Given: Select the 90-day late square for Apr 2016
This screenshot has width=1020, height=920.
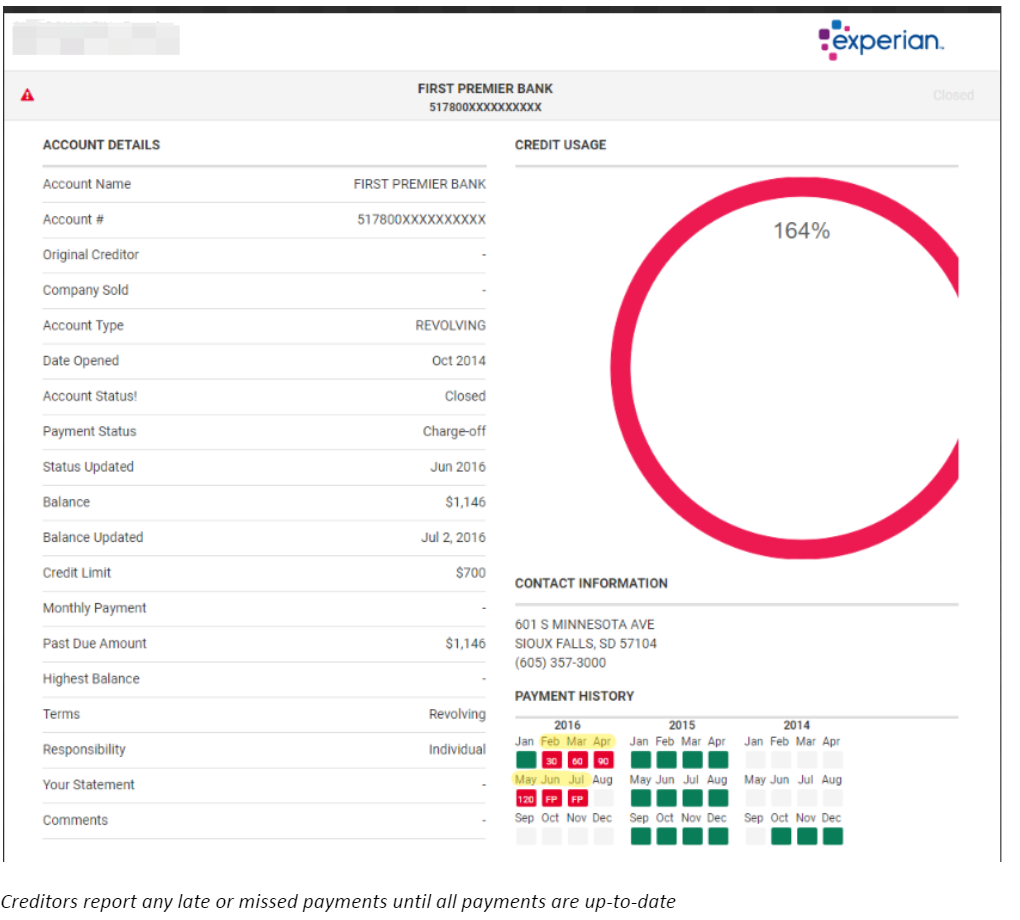Looking at the screenshot, I should [x=603, y=760].
